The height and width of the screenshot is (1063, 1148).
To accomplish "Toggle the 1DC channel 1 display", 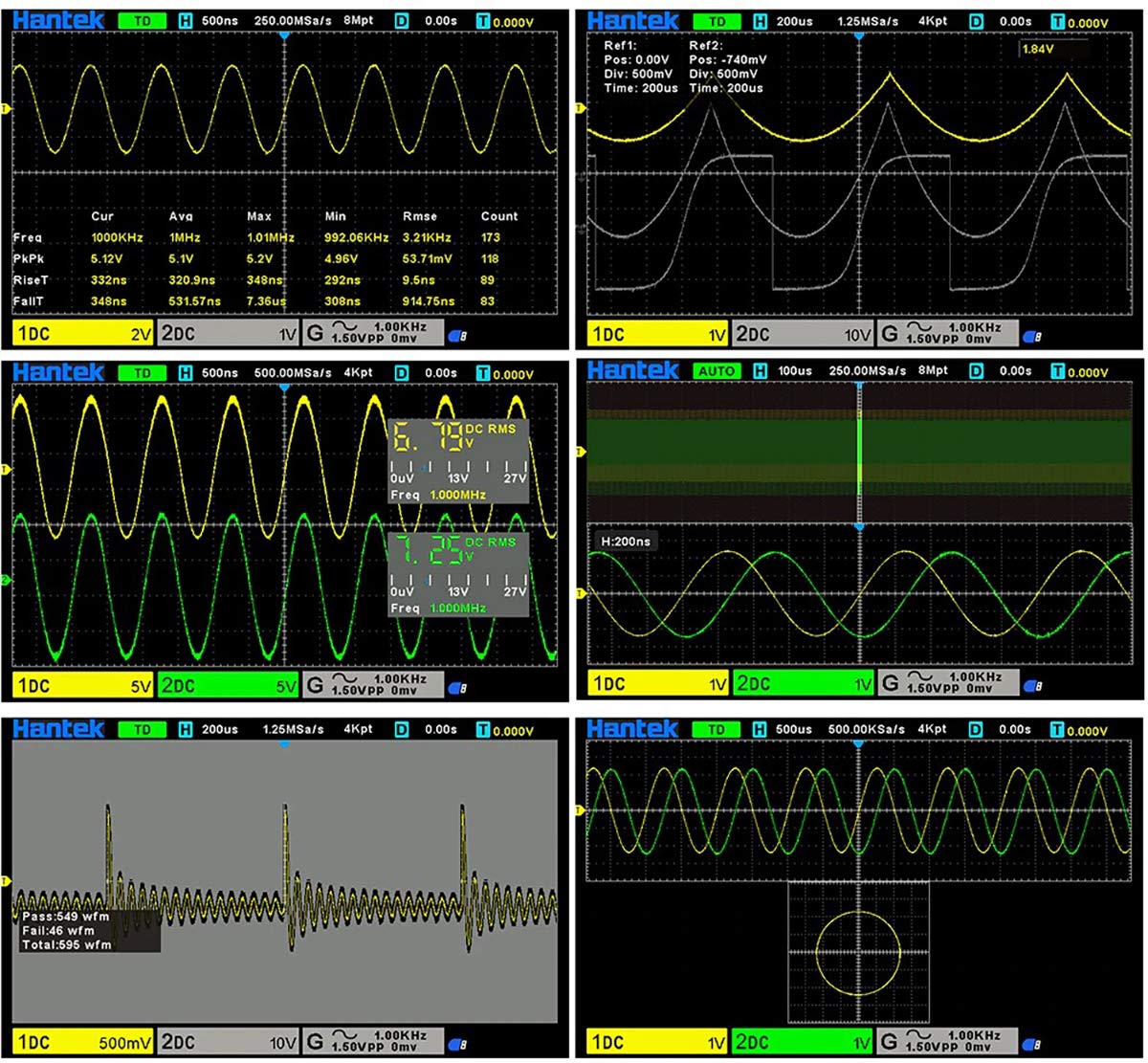I will point(33,332).
